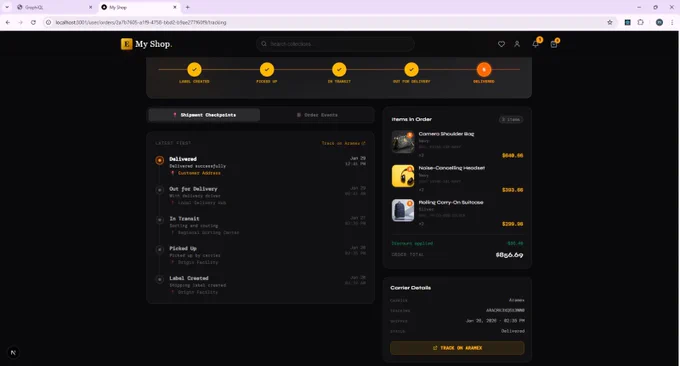Click the Delivered status checkpoint circle icon
This screenshot has height=366, width=680.
160,160
